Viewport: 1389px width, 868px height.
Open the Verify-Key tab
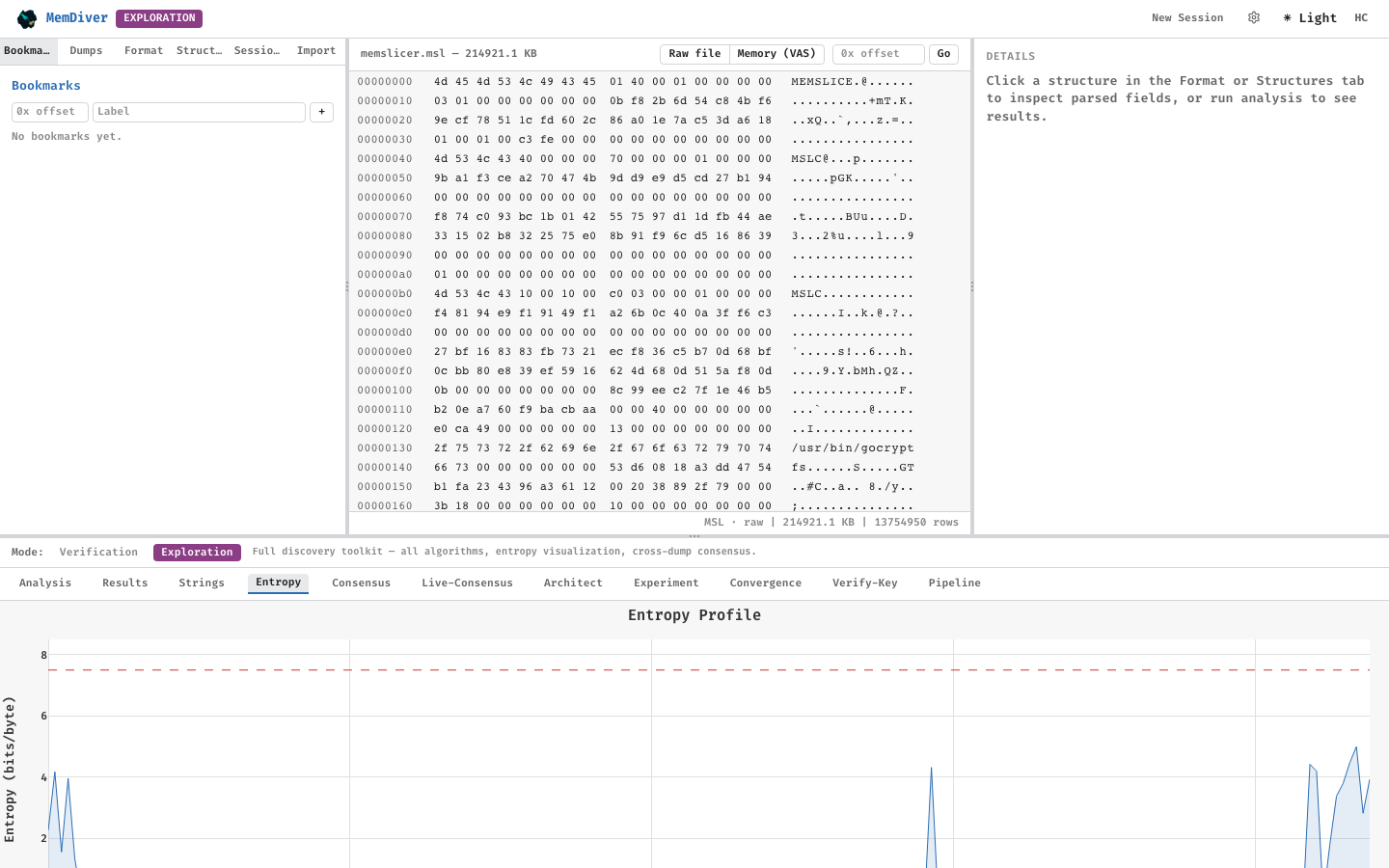pyautogui.click(x=865, y=583)
